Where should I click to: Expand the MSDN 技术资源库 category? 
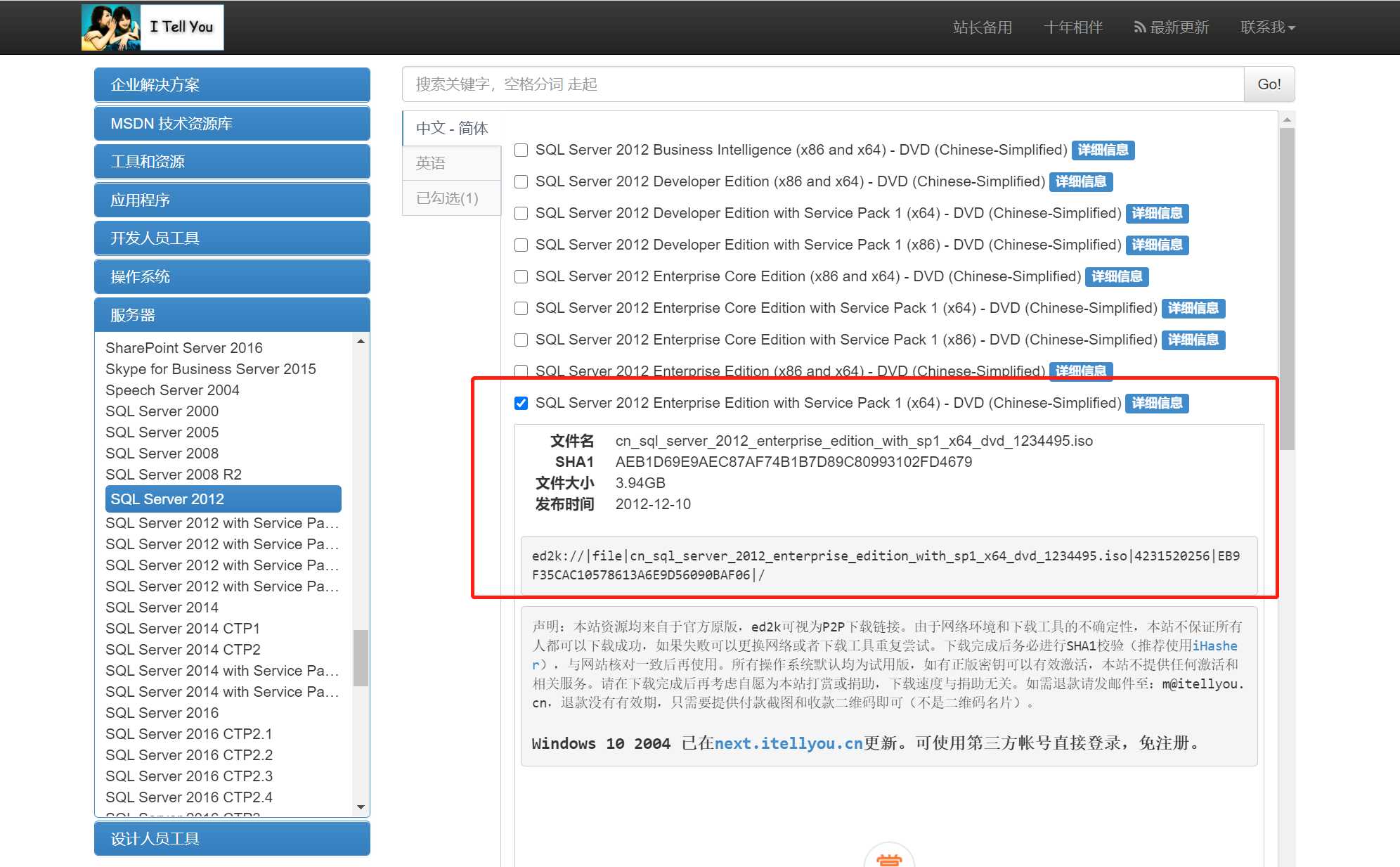coord(232,124)
